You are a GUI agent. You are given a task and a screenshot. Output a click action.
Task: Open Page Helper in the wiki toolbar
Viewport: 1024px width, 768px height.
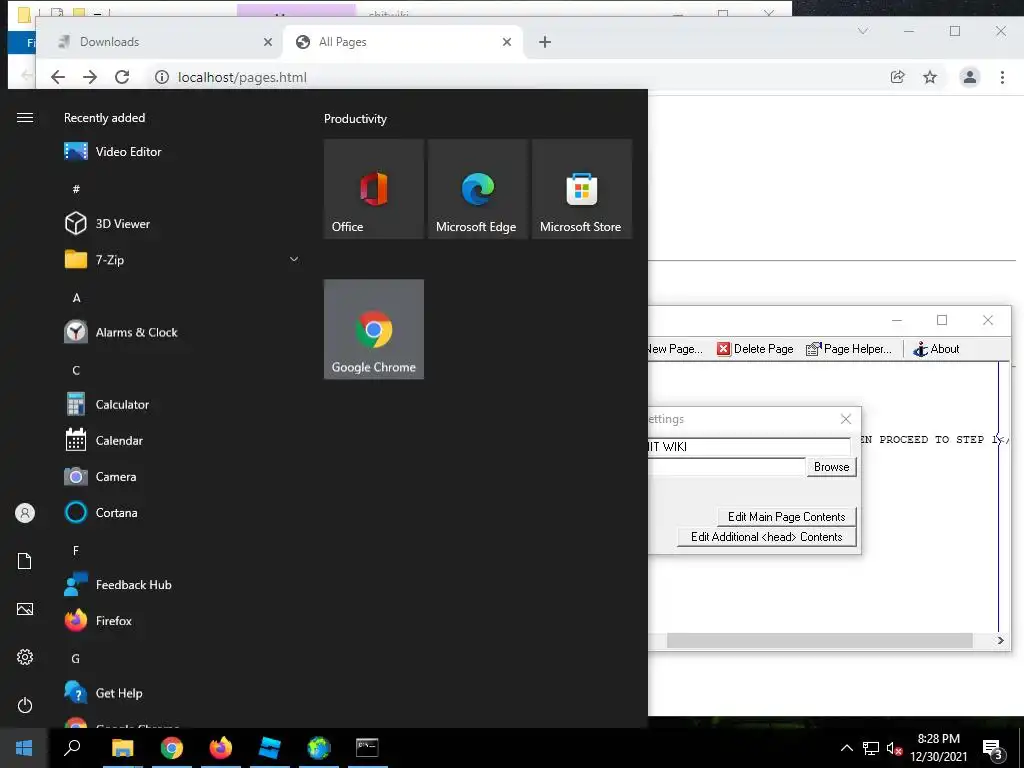pos(849,349)
